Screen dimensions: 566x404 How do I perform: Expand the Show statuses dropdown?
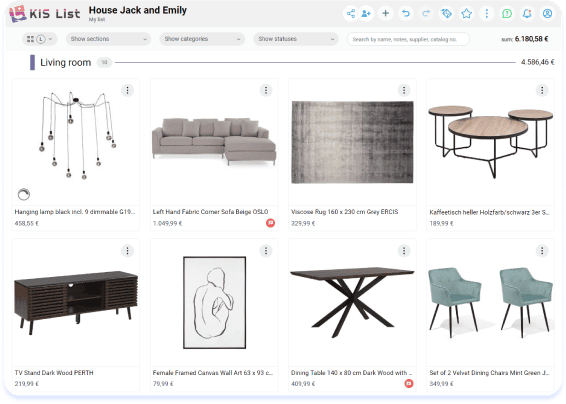point(296,39)
